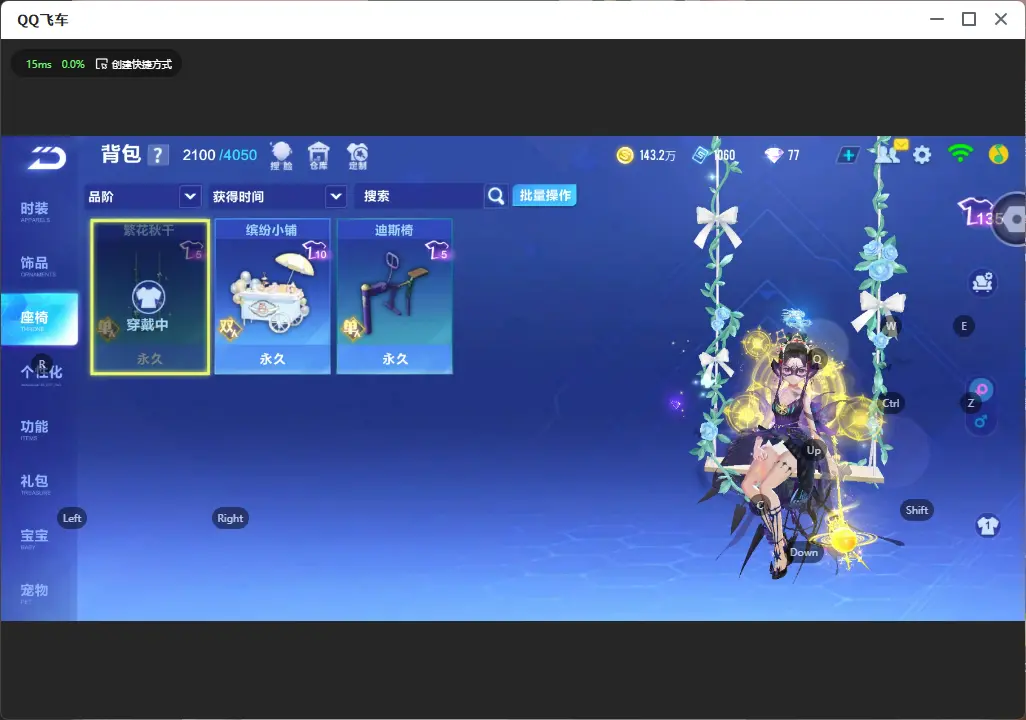Click the 143.2万 gold amount
Viewport: 1026px width, 720px height.
pos(657,155)
